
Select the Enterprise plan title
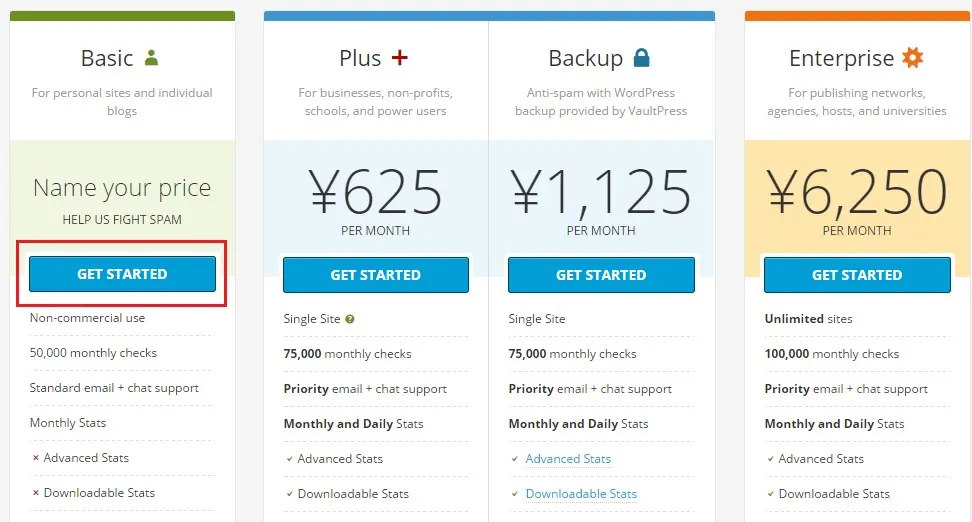pos(841,59)
